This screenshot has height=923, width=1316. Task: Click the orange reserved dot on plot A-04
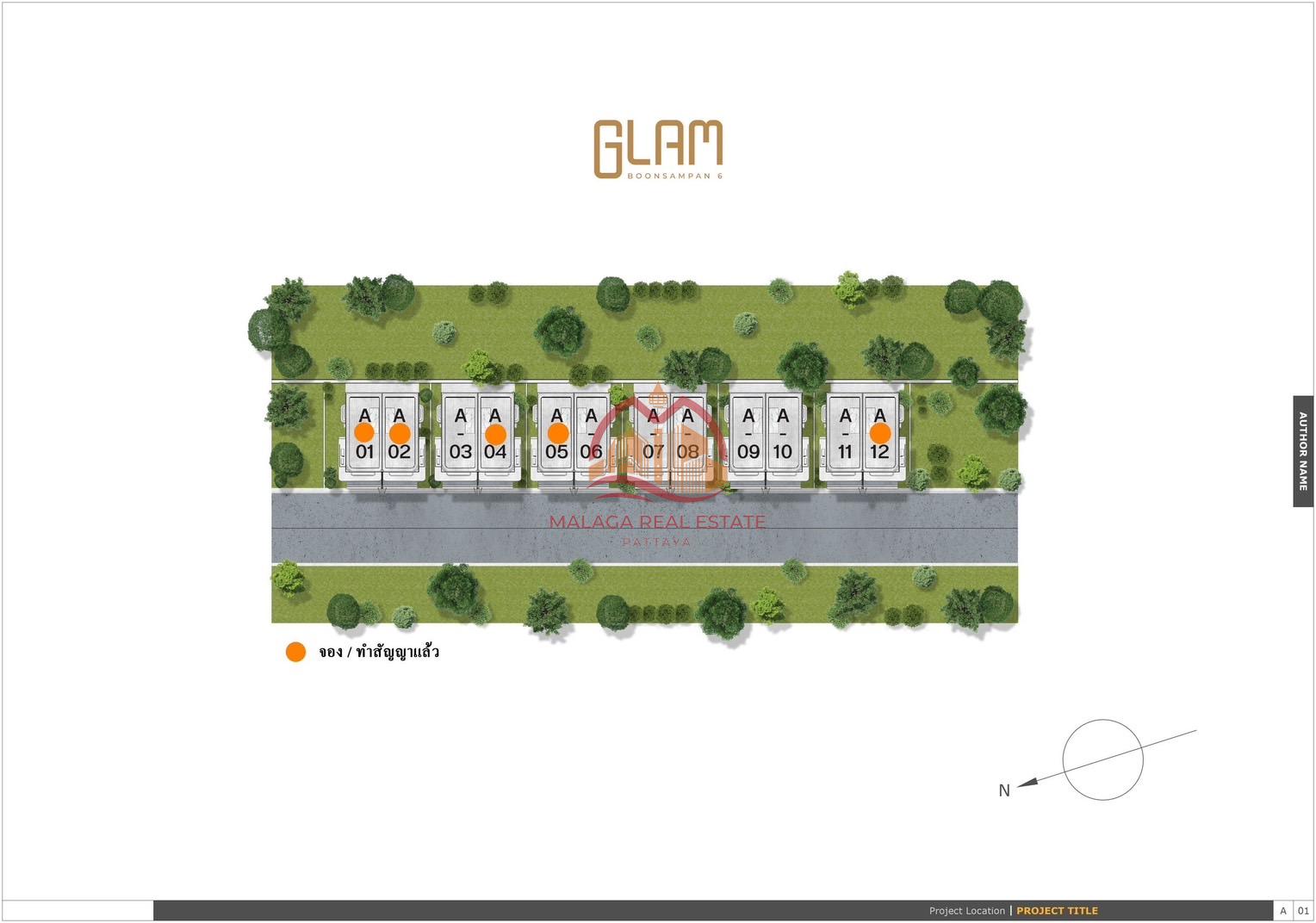click(495, 434)
